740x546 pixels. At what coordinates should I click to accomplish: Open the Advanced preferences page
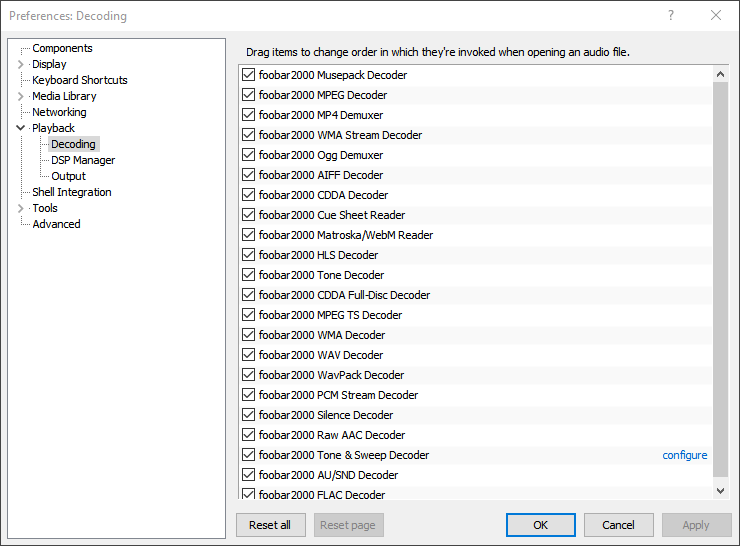tap(56, 224)
